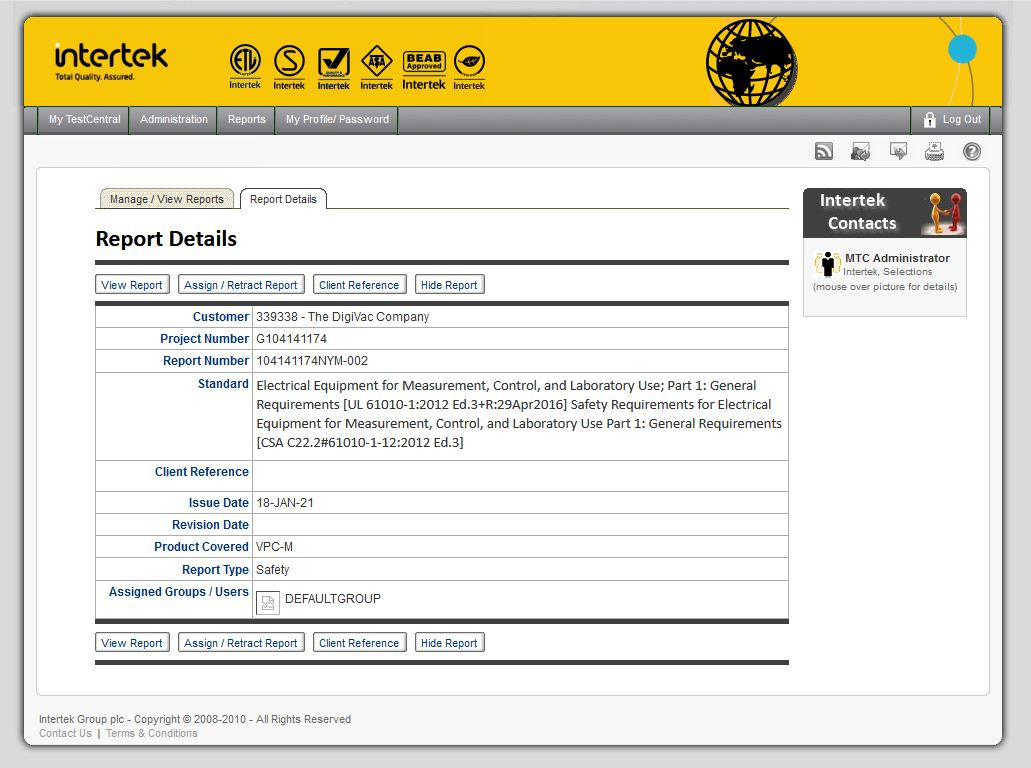Click the MTC Administrator person picture
Viewport: 1031px width, 768px height.
click(x=828, y=264)
